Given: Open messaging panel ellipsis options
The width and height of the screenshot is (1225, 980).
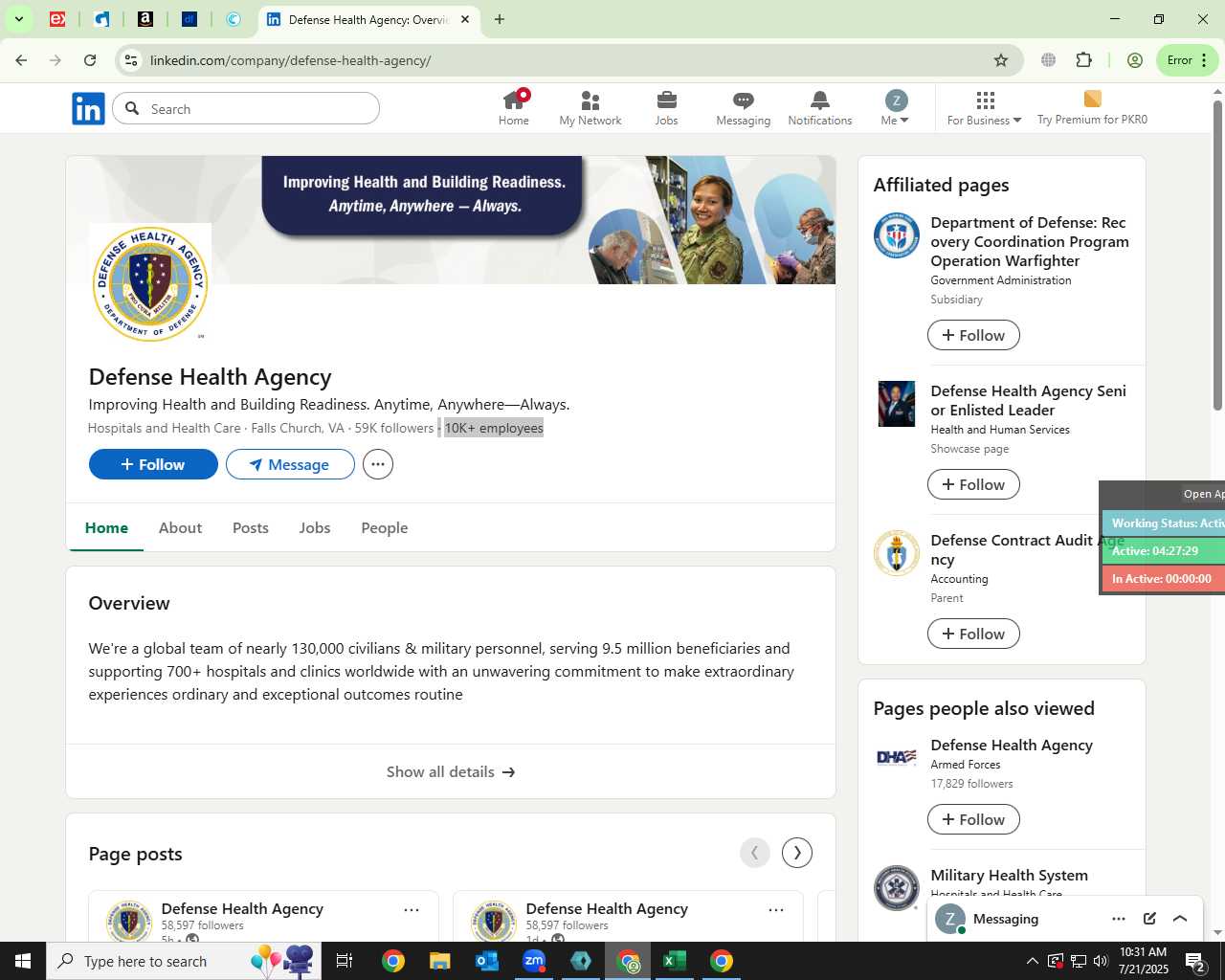Looking at the screenshot, I should 1119,919.
